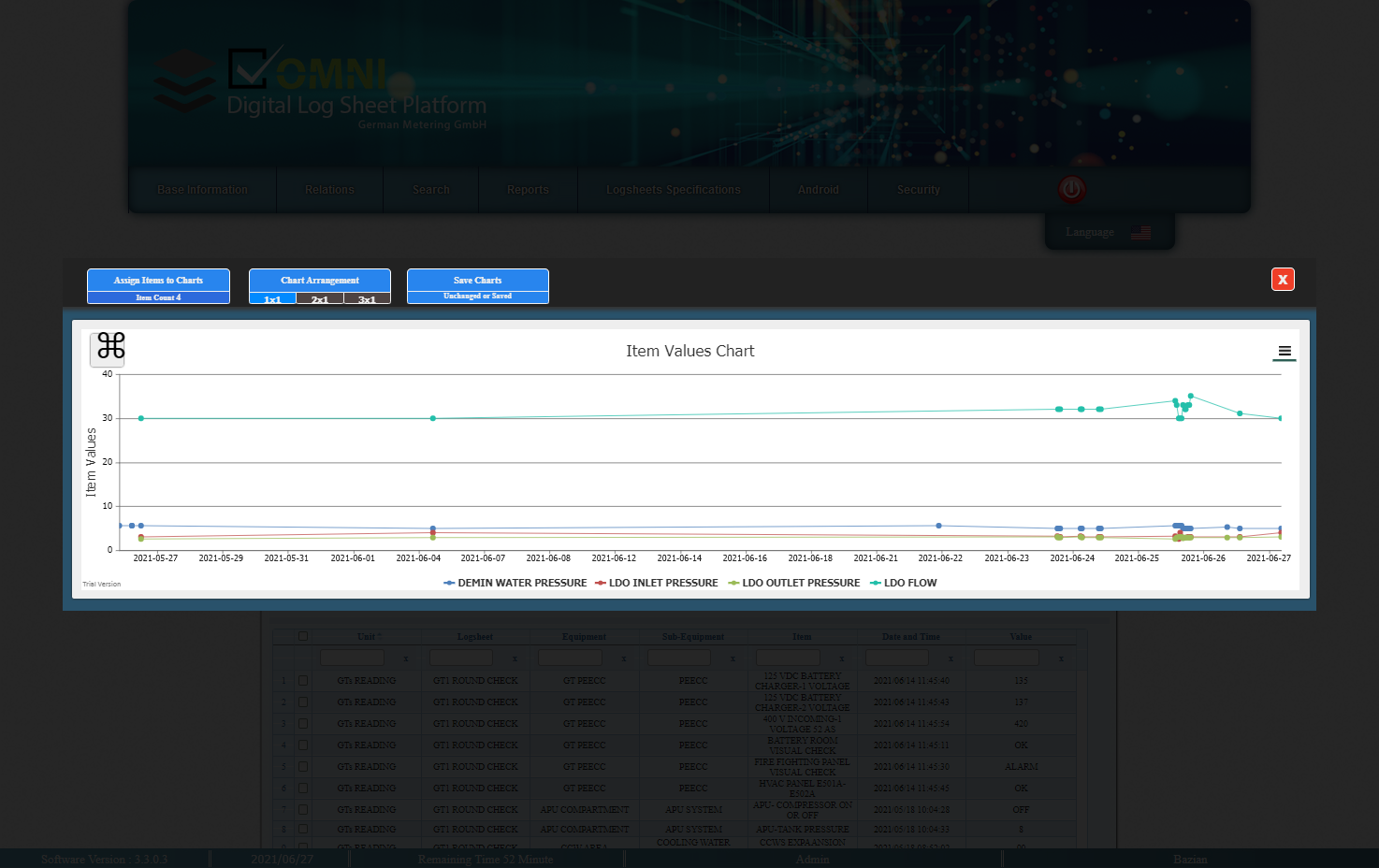Toggle DEMIN WATER PRESSURE series in legend
Screen dimensions: 1379x868
(515, 583)
